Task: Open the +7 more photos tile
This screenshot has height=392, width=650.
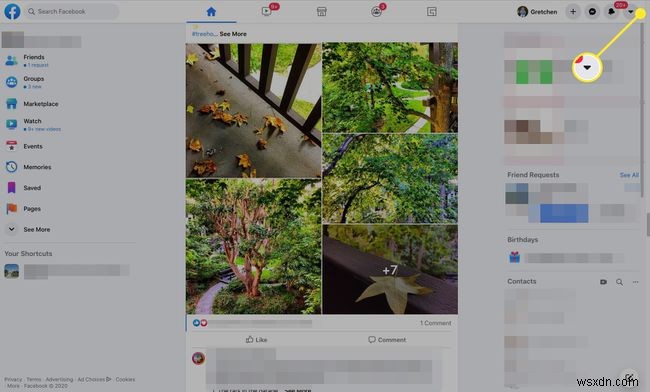Action: (x=390, y=269)
